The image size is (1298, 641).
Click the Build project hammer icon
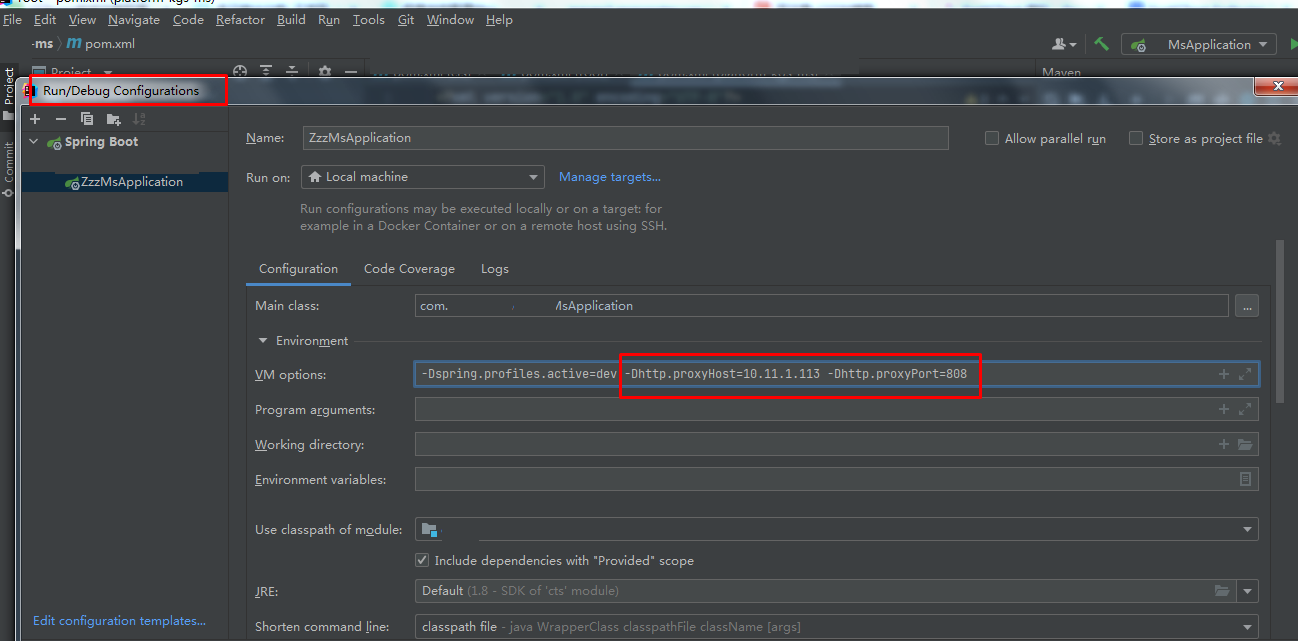(1101, 44)
